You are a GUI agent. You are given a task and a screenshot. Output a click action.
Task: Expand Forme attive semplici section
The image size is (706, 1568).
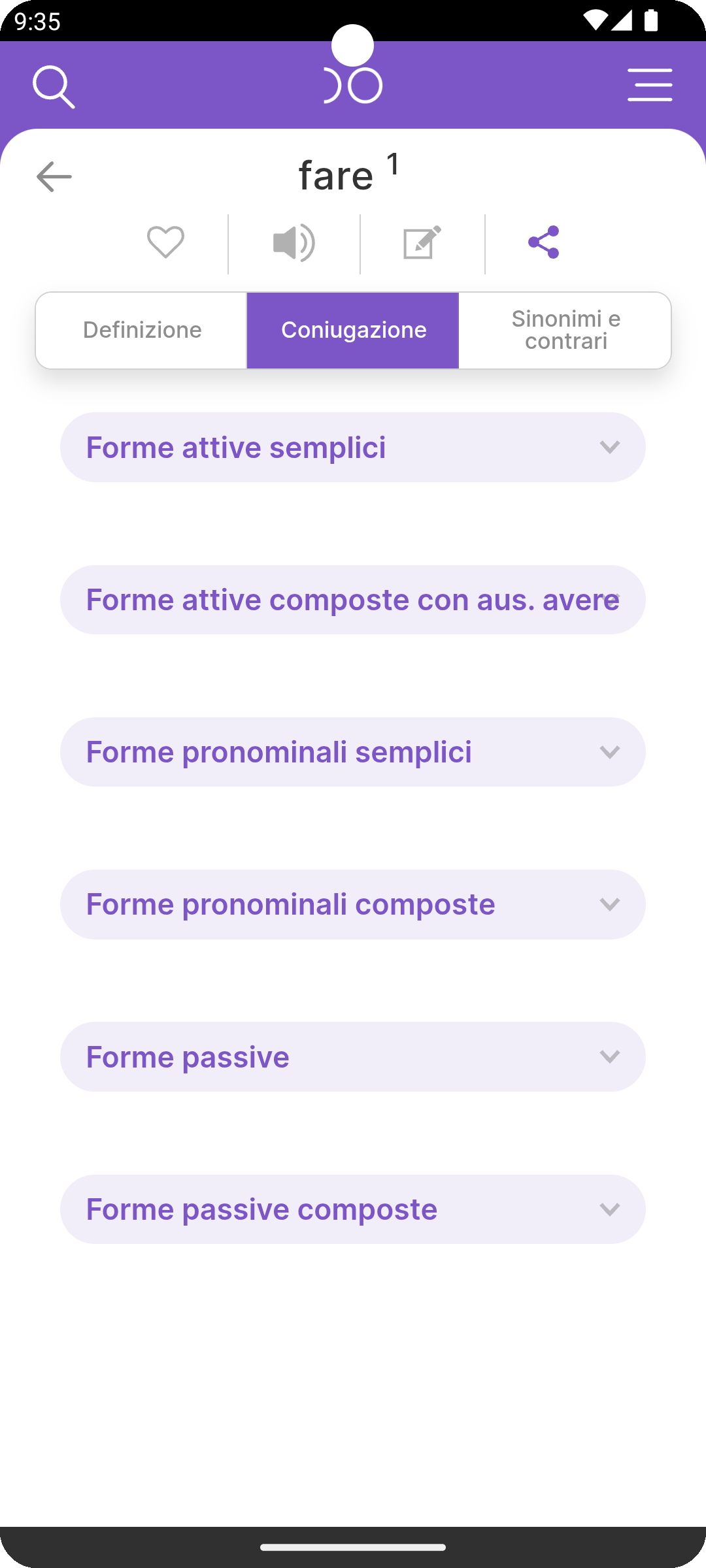click(x=353, y=448)
